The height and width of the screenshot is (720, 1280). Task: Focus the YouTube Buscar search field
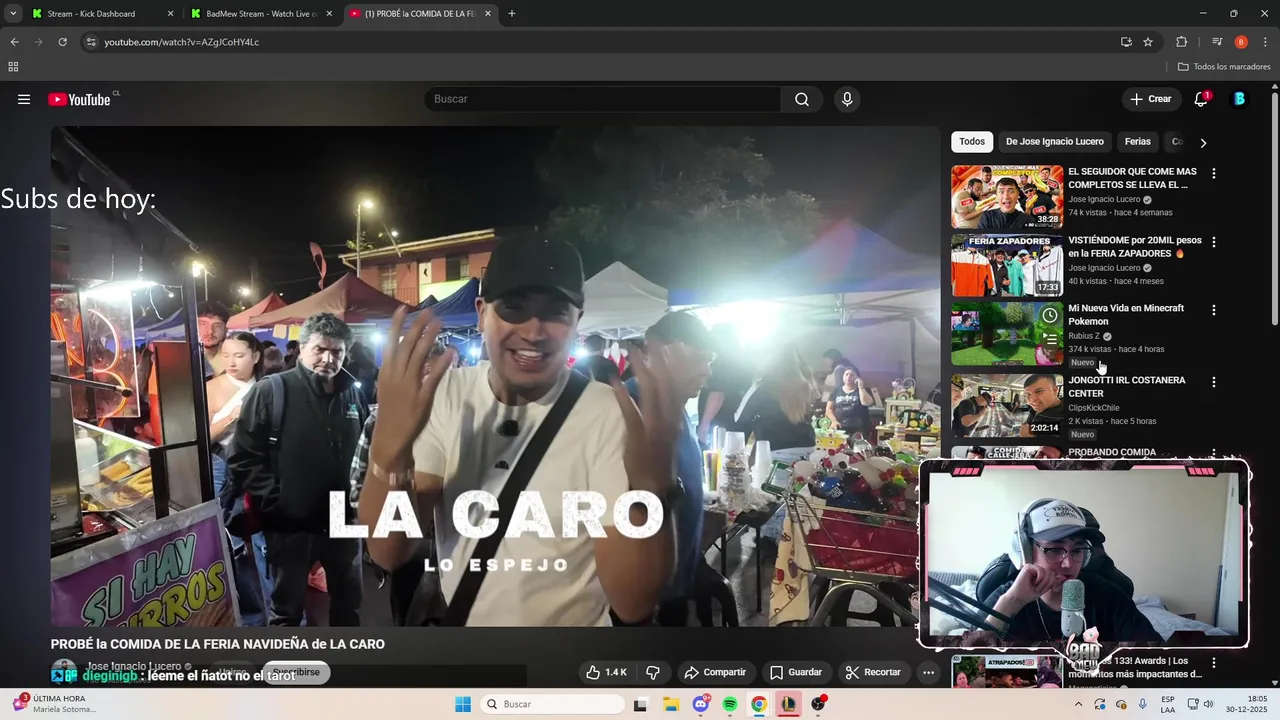click(x=603, y=99)
